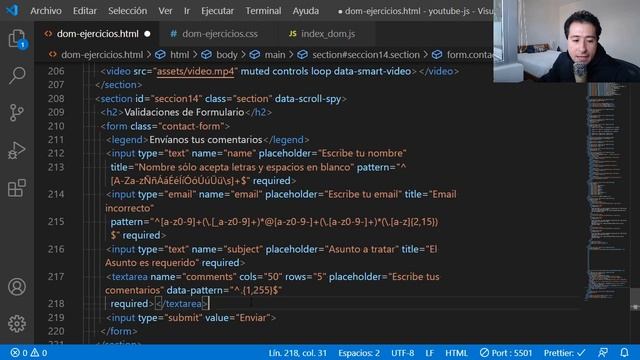Click the closing </textarea> tag
This screenshot has width=640, height=360.
(x=182, y=304)
